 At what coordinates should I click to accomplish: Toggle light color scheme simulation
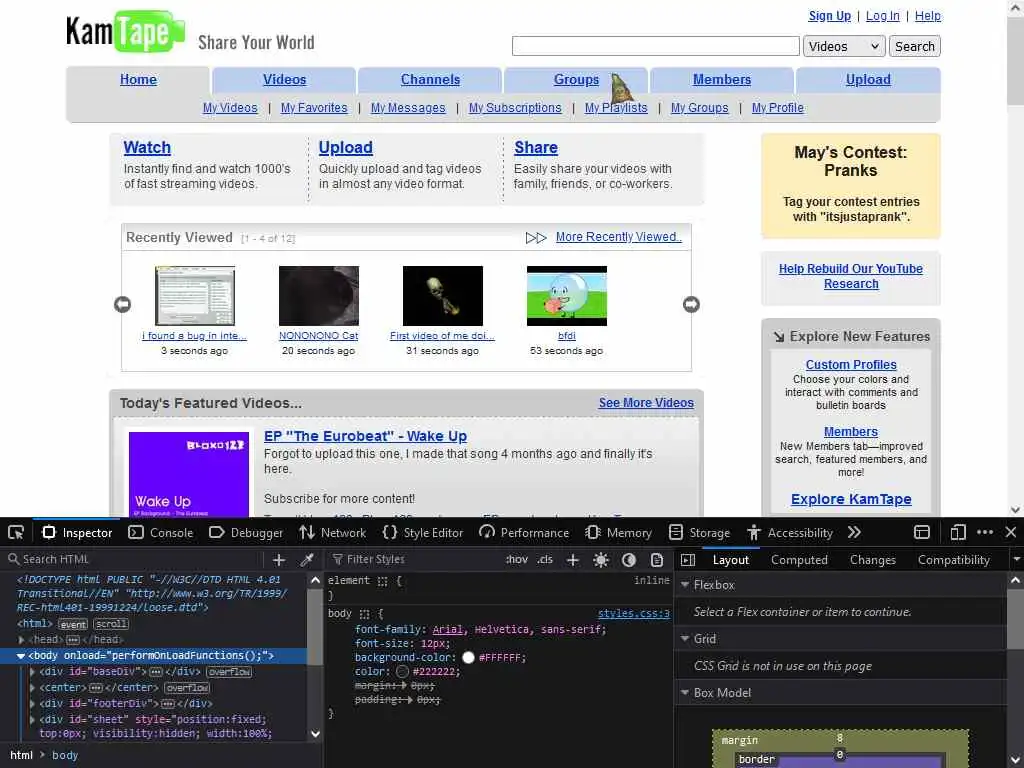point(601,560)
